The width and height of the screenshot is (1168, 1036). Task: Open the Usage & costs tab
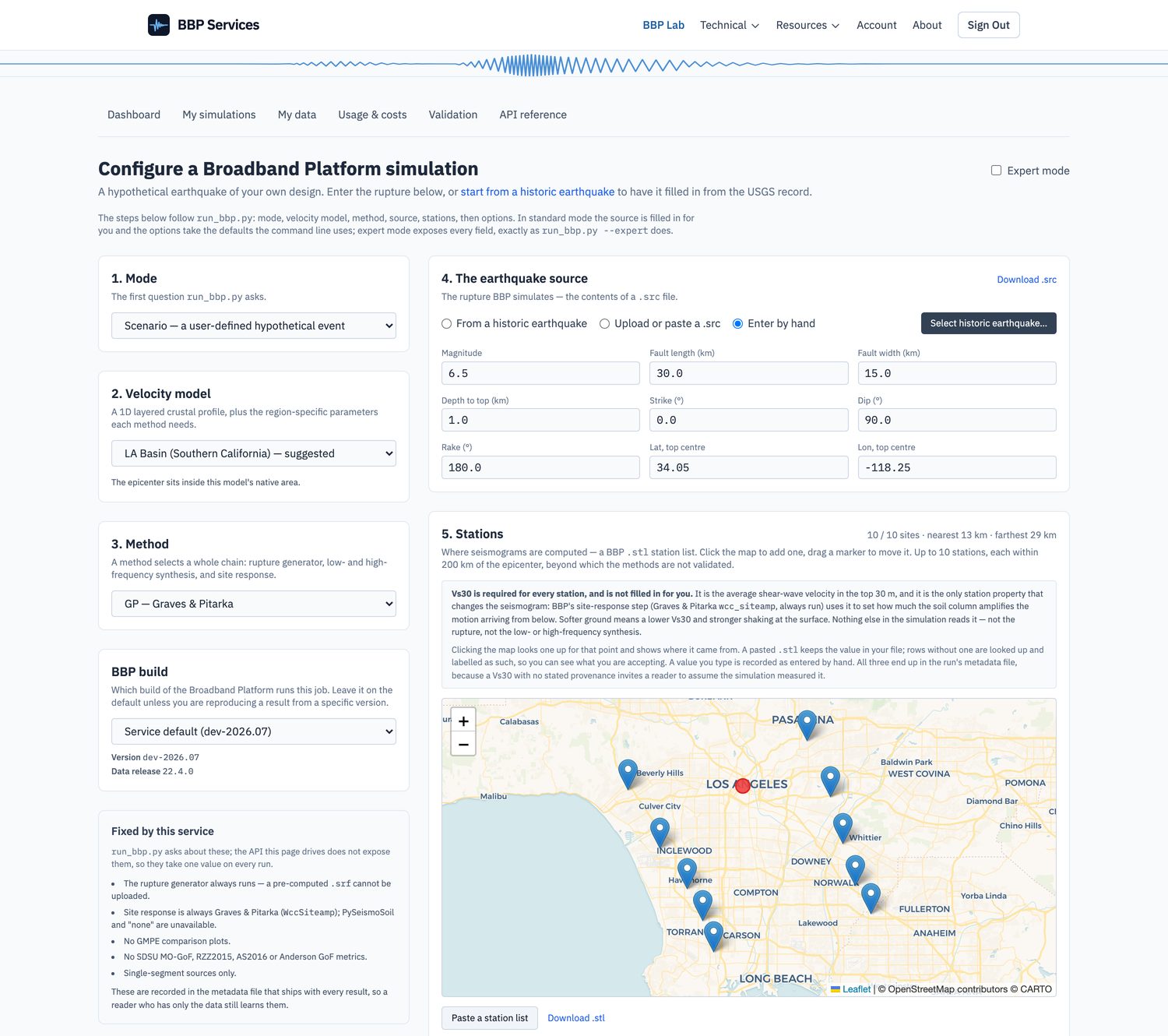(x=372, y=115)
